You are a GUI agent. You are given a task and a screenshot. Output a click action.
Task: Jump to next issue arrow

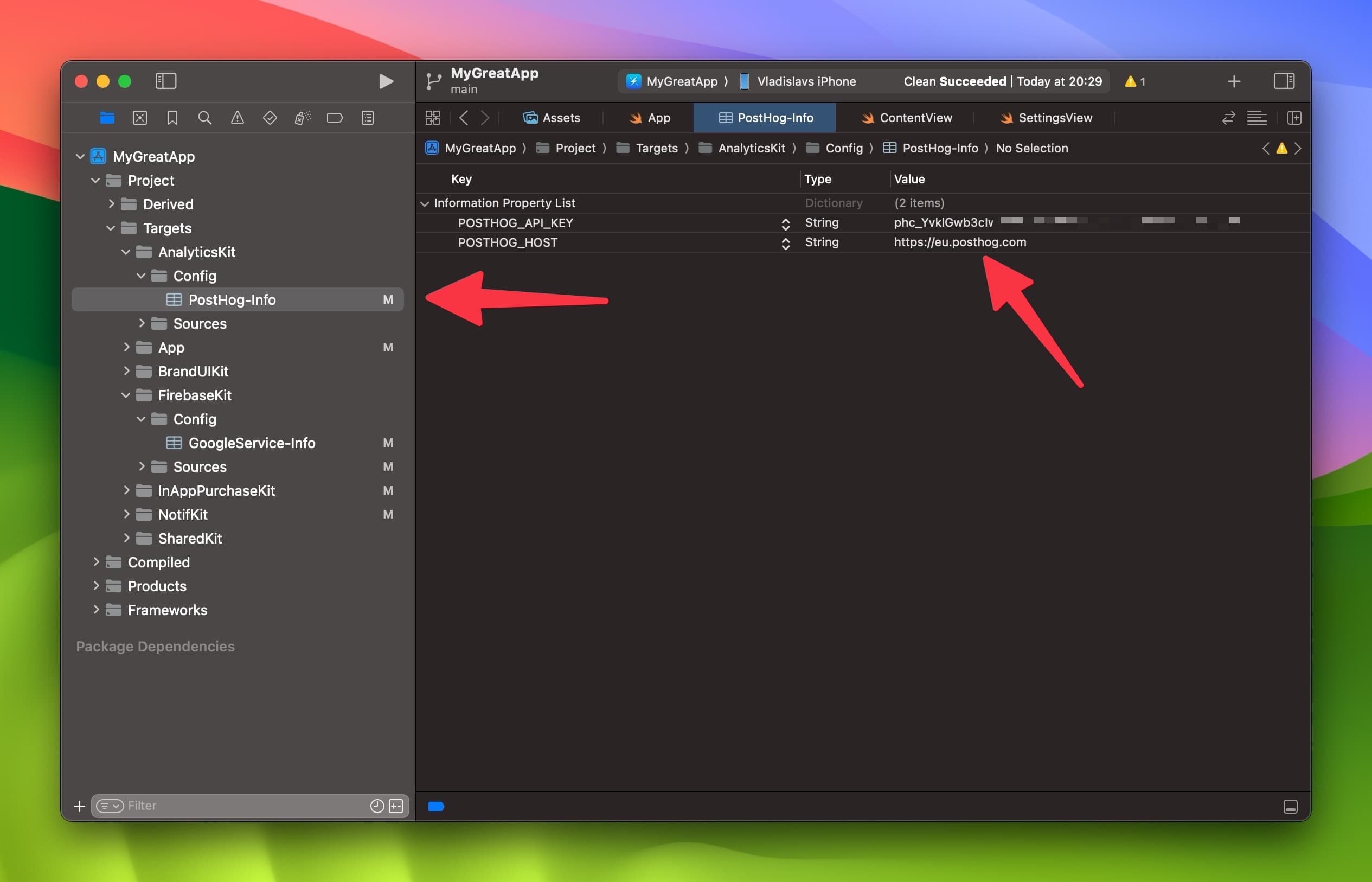(x=1298, y=148)
